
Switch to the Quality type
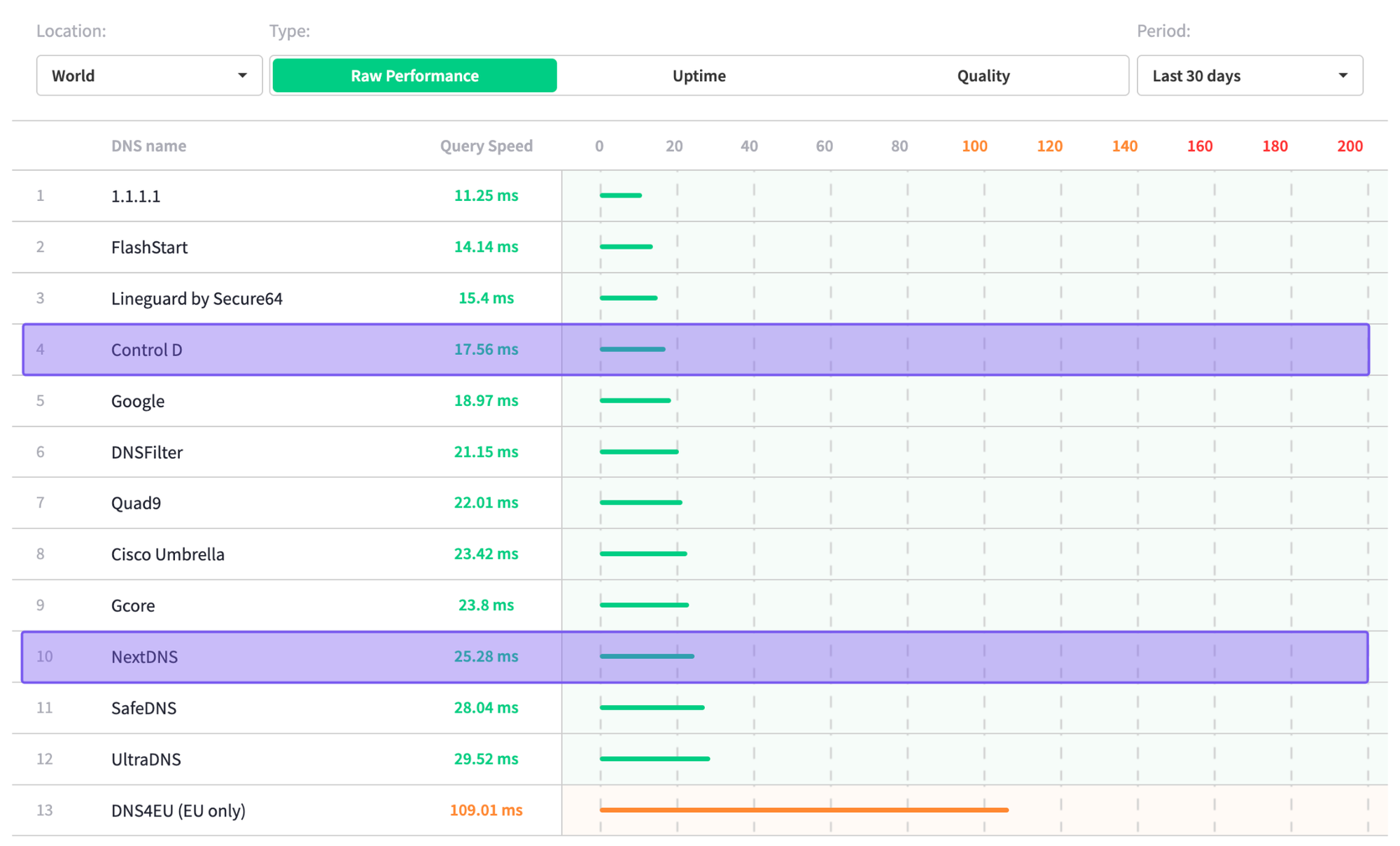(x=983, y=76)
